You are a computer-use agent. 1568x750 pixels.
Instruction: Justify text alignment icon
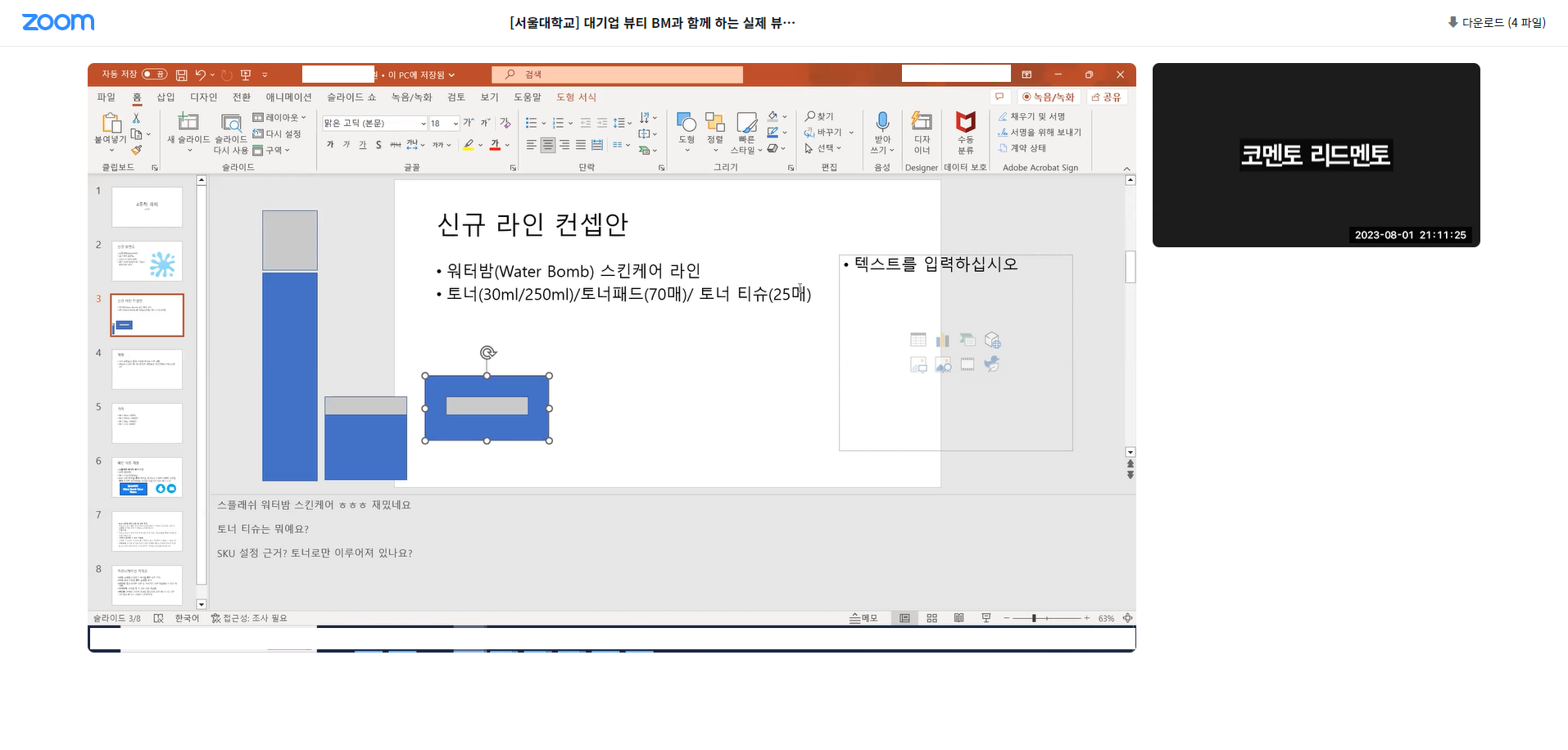click(581, 145)
